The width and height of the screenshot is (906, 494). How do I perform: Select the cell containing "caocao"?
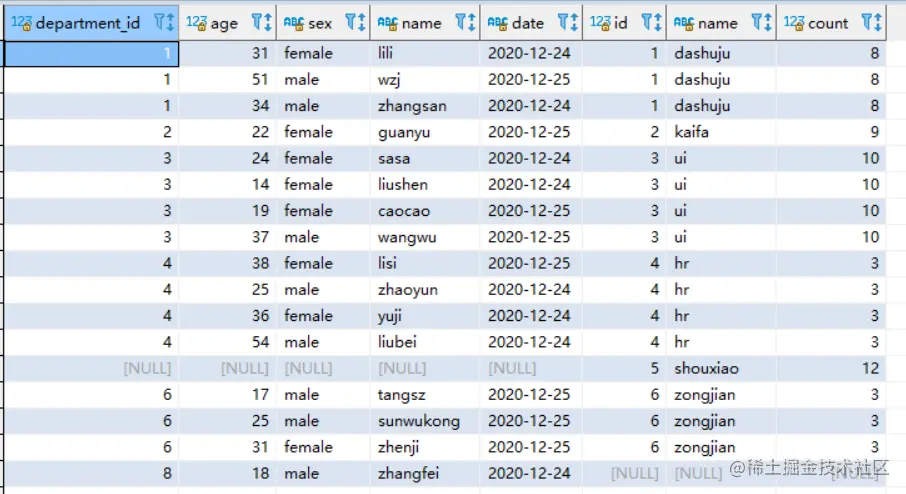click(425, 211)
